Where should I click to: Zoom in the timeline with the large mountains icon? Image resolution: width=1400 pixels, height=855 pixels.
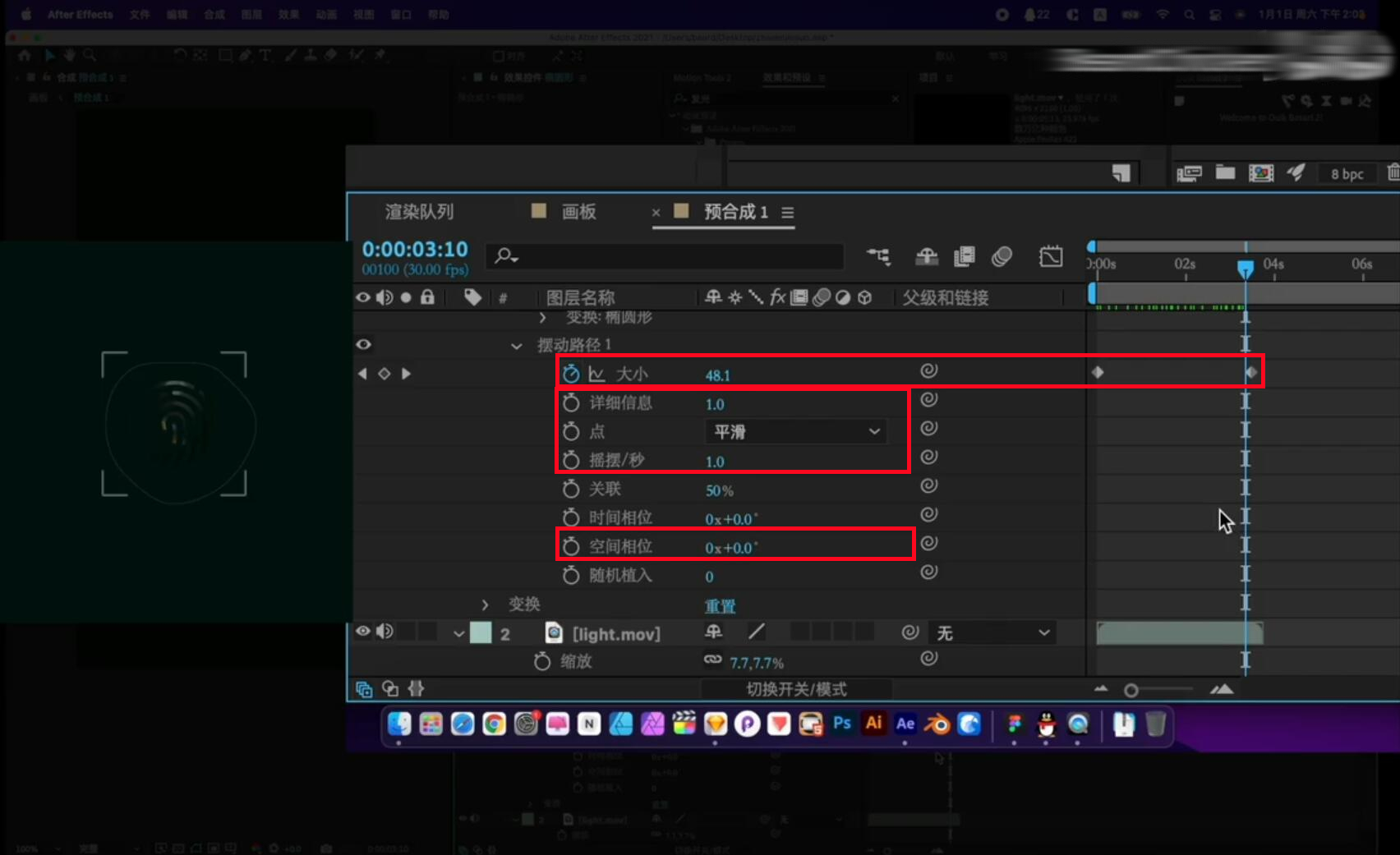[1222, 689]
